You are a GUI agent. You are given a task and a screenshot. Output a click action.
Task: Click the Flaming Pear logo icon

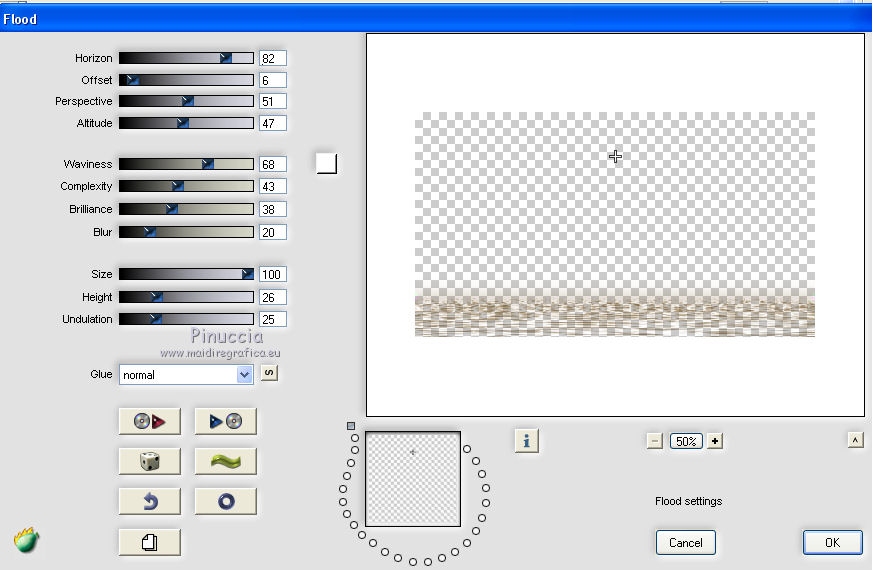26,539
